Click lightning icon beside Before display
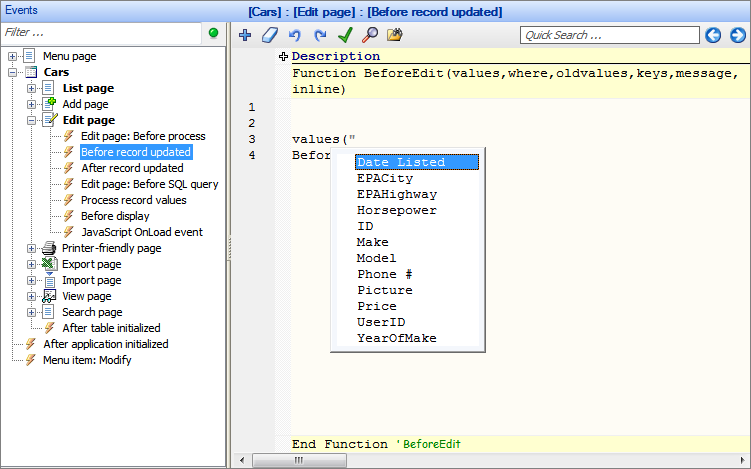Image resolution: width=751 pixels, height=469 pixels. (x=68, y=216)
